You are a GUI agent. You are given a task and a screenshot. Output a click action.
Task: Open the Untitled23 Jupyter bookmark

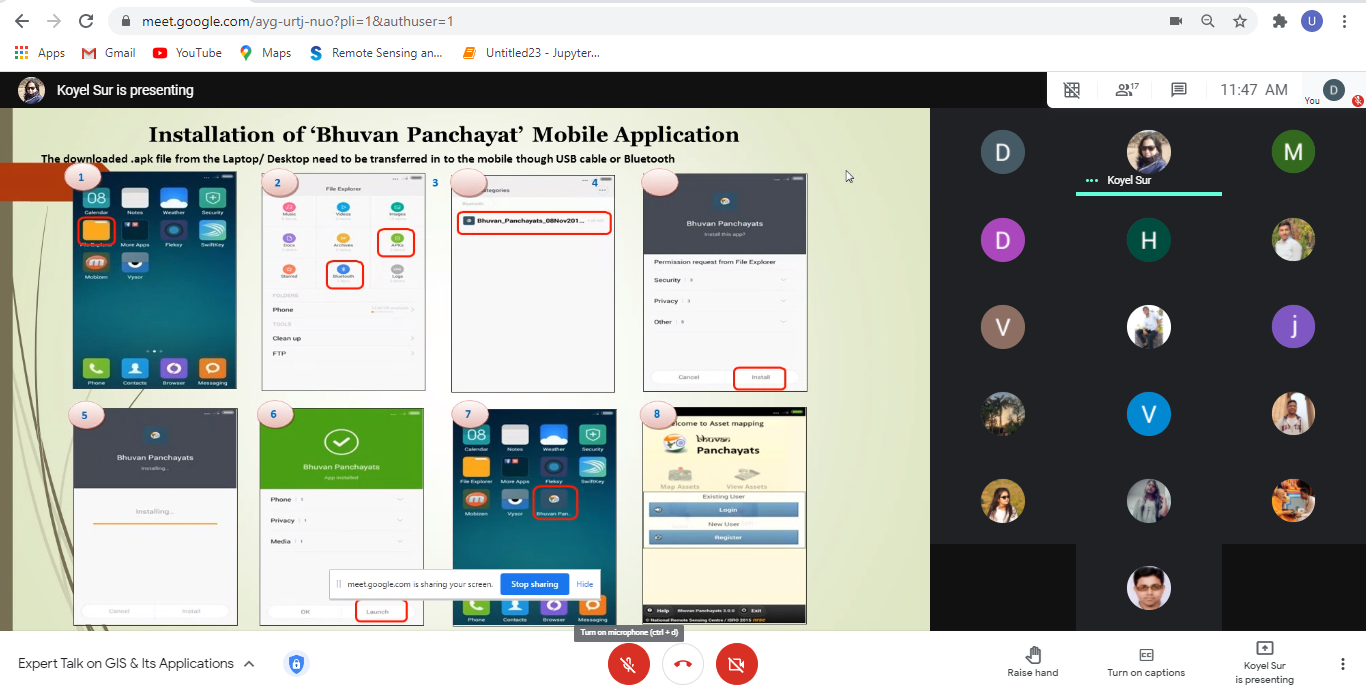pyautogui.click(x=531, y=53)
